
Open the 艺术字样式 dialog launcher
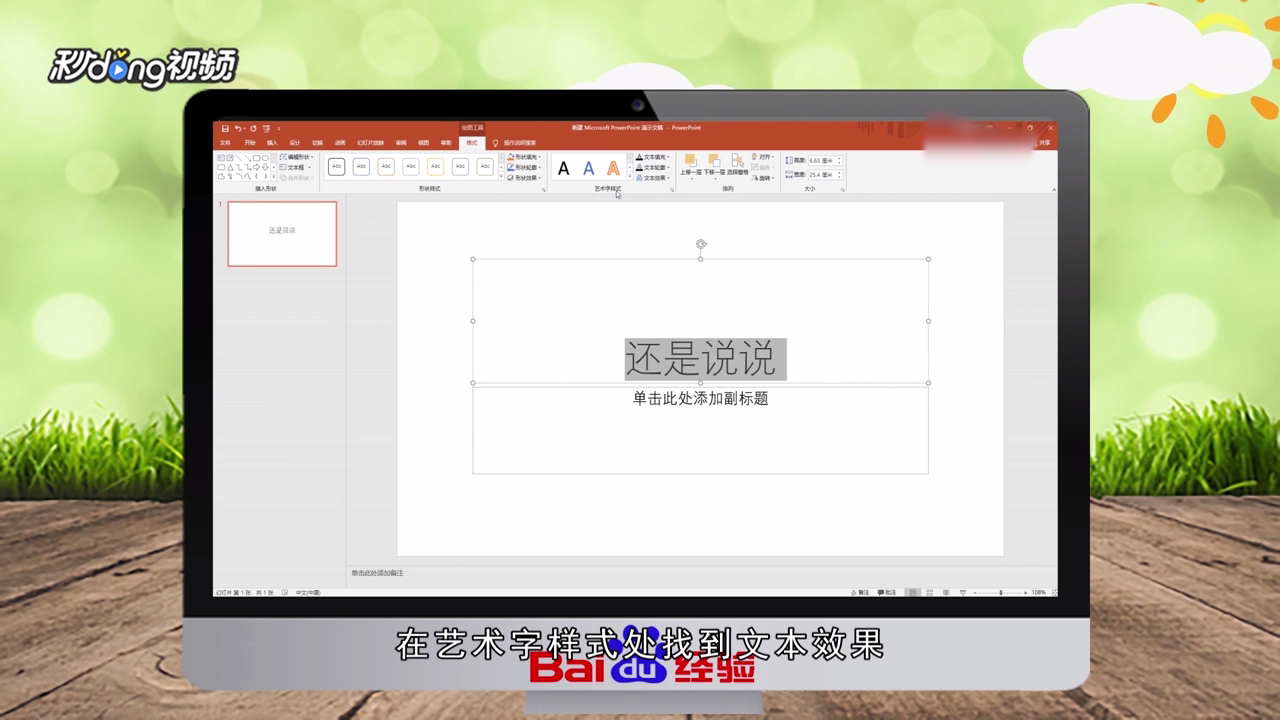672,190
